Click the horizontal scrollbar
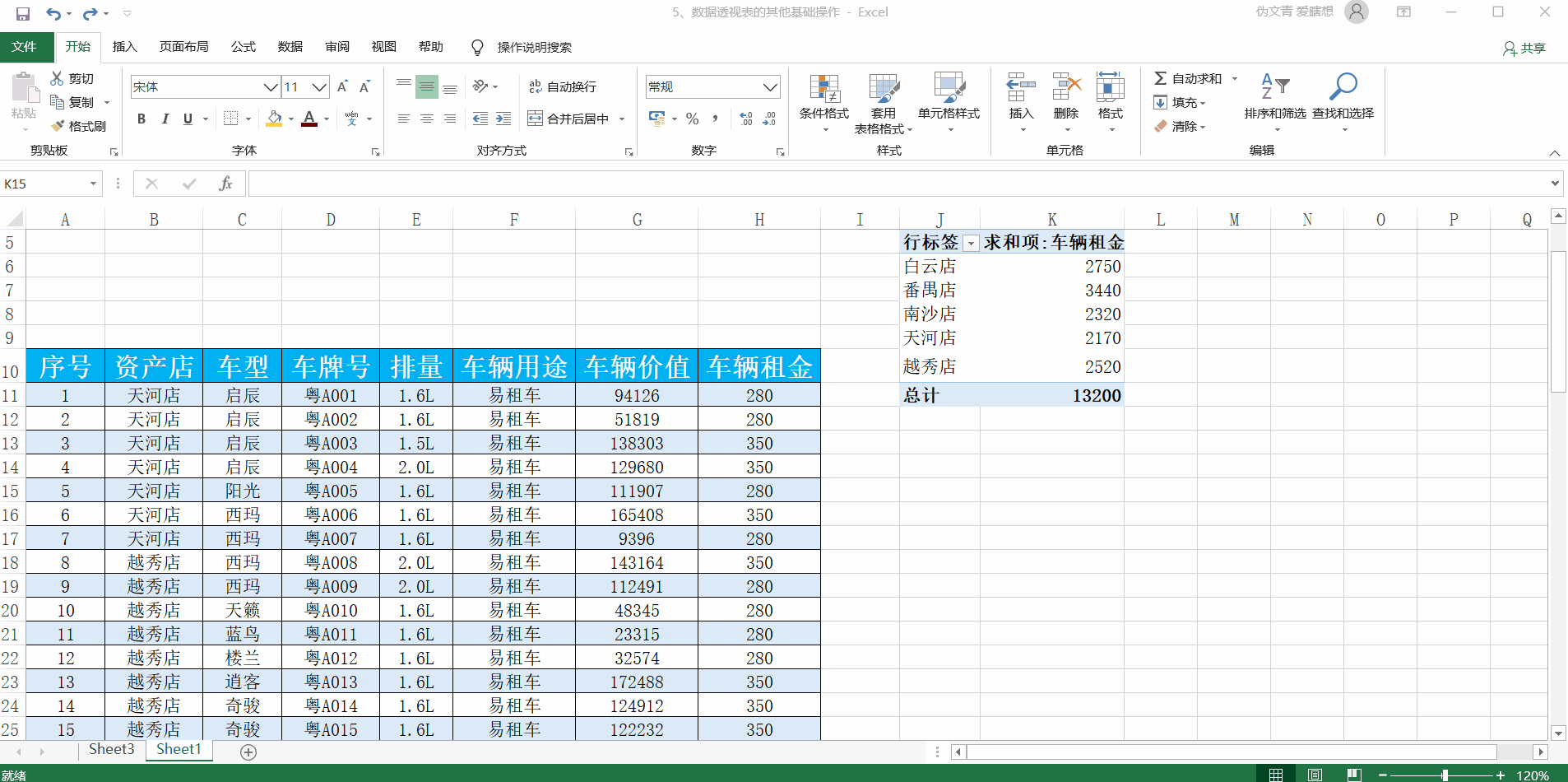Image resolution: width=1568 pixels, height=782 pixels. click(1231, 752)
